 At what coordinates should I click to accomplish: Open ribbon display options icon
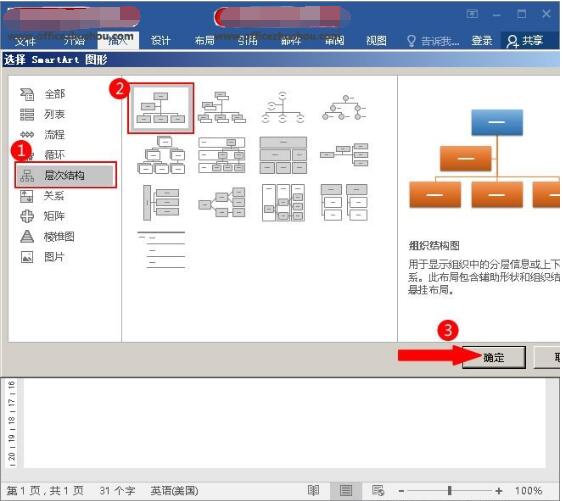coord(472,14)
